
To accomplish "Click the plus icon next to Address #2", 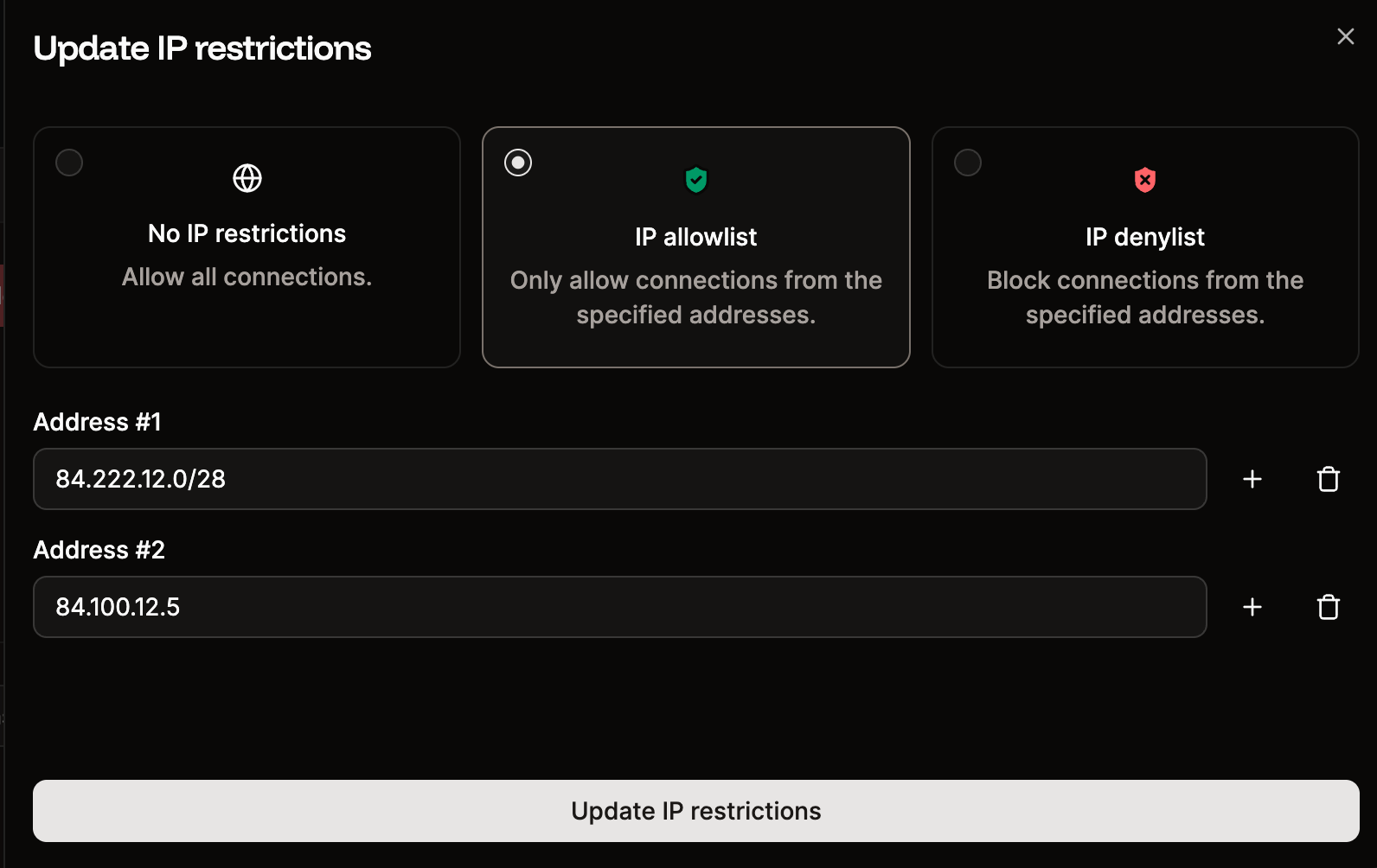I will tap(1252, 607).
